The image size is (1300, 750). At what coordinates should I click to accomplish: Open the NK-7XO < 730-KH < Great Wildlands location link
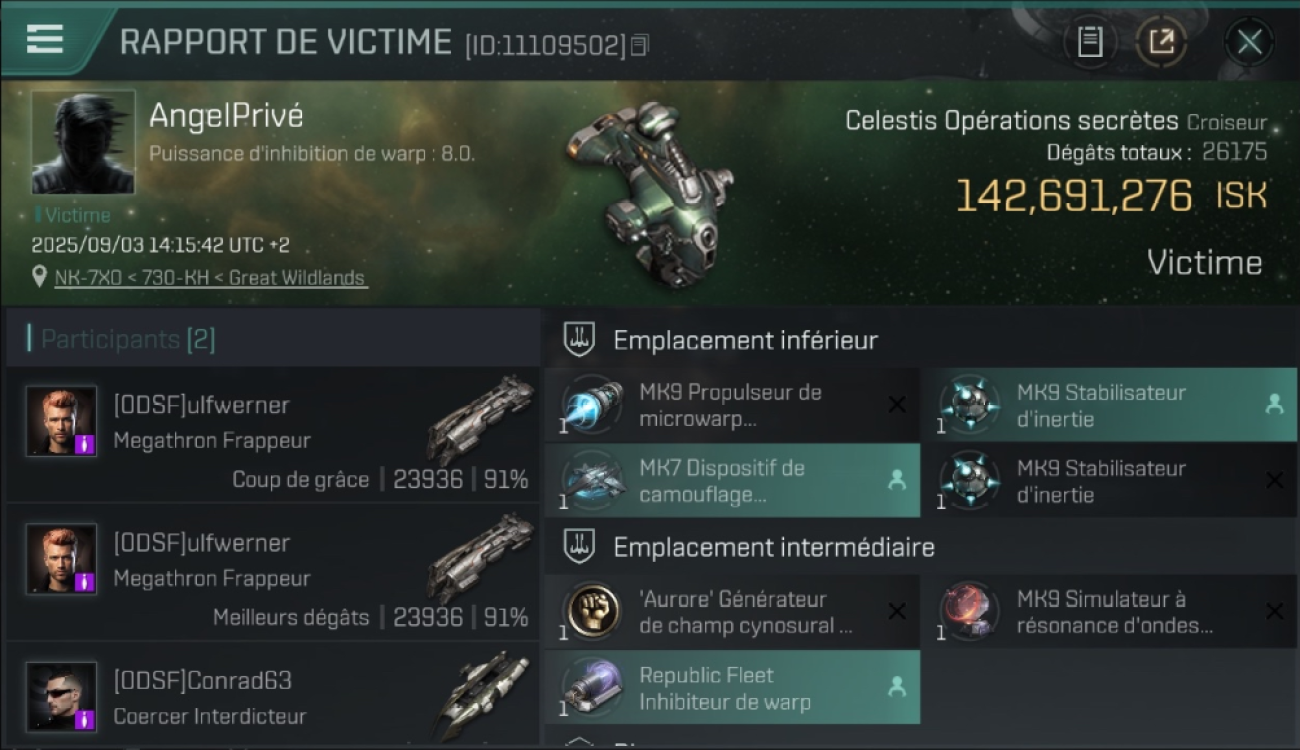[x=211, y=278]
